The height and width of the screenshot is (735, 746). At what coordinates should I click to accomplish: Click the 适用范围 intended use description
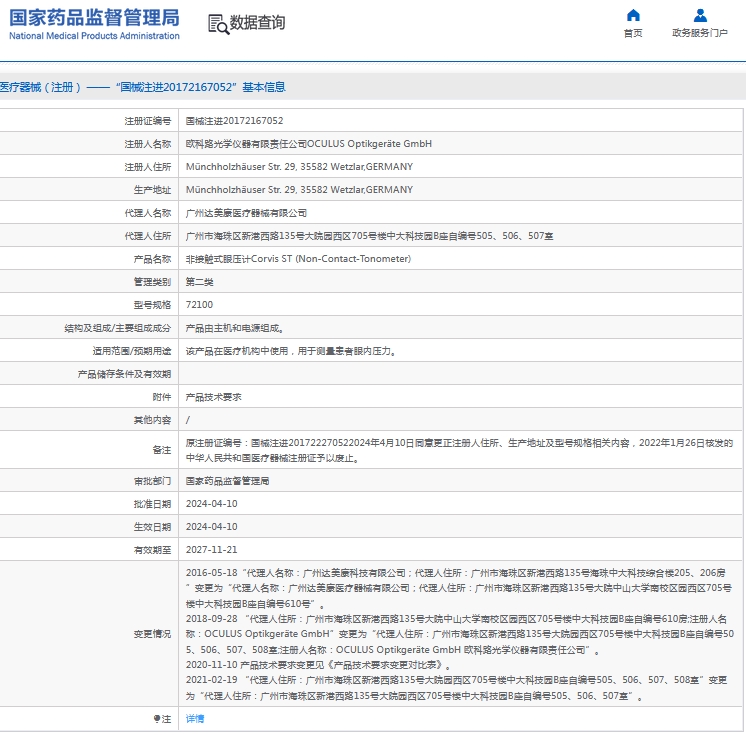(290, 351)
